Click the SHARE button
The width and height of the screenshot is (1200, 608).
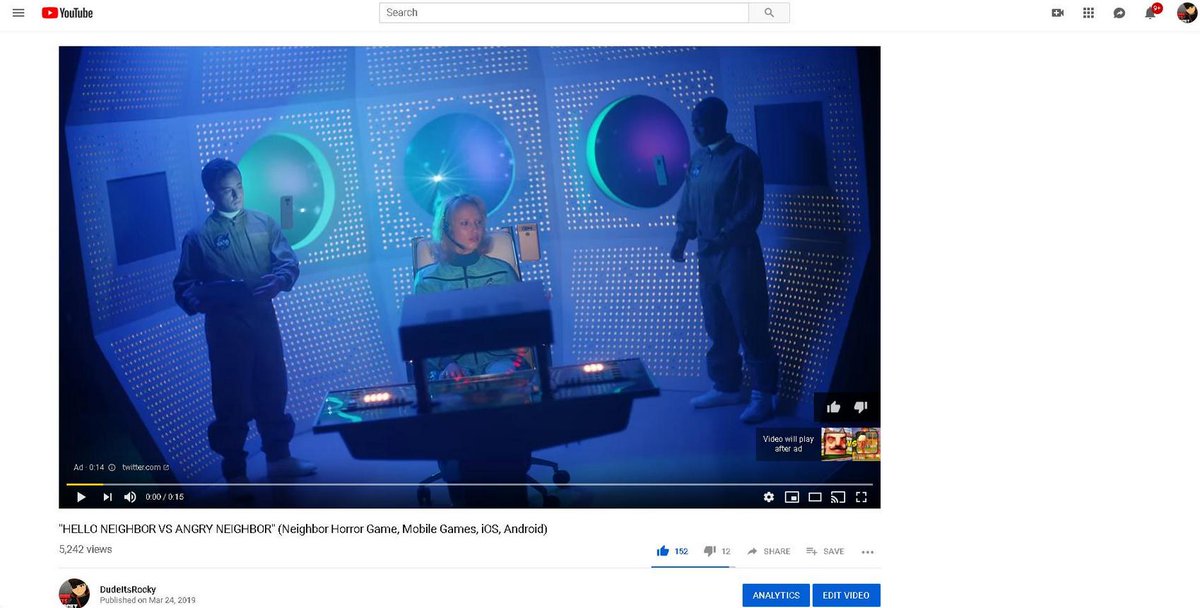(768, 551)
